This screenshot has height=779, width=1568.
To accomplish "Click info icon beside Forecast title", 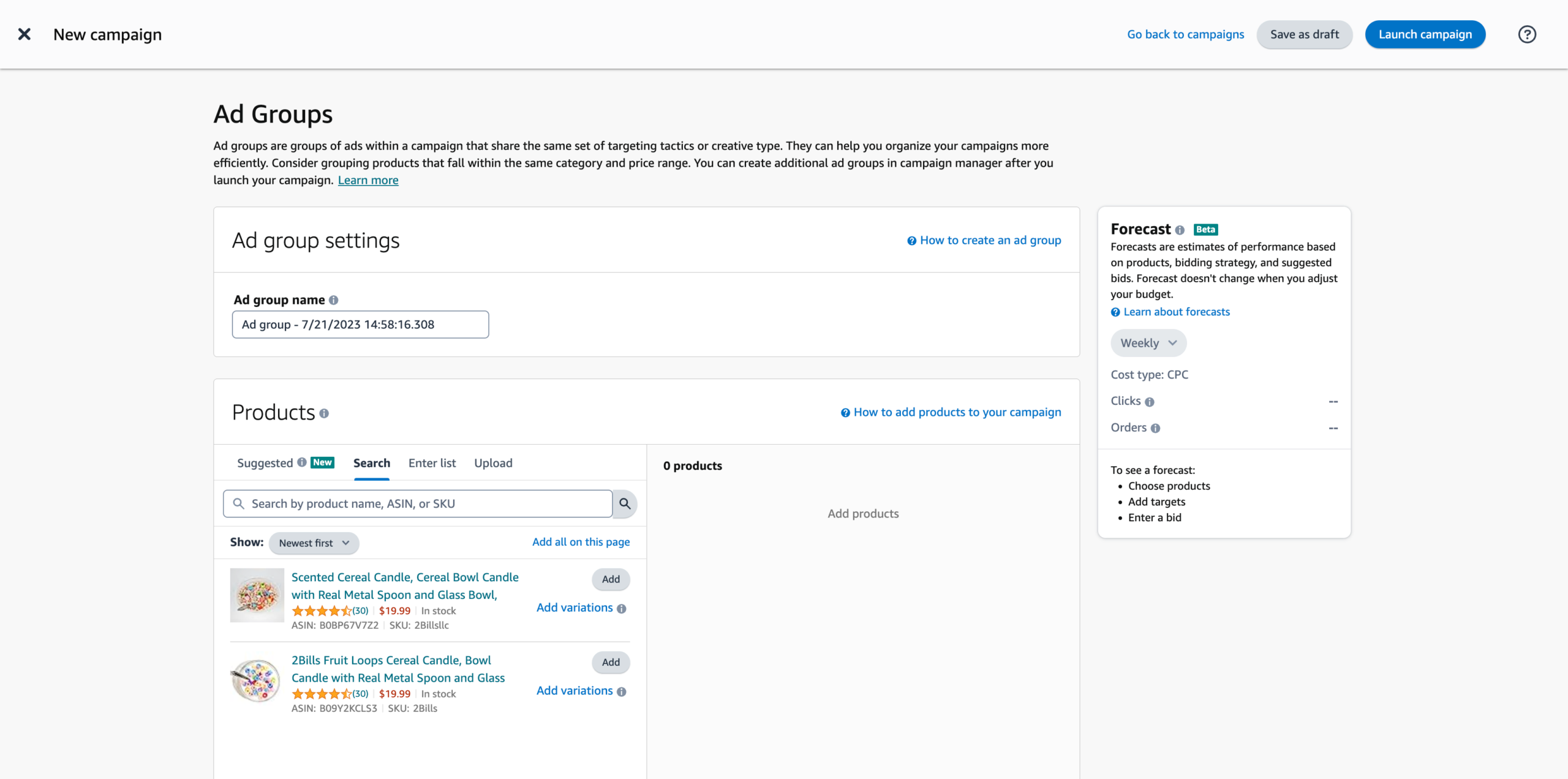I will 1180,230.
